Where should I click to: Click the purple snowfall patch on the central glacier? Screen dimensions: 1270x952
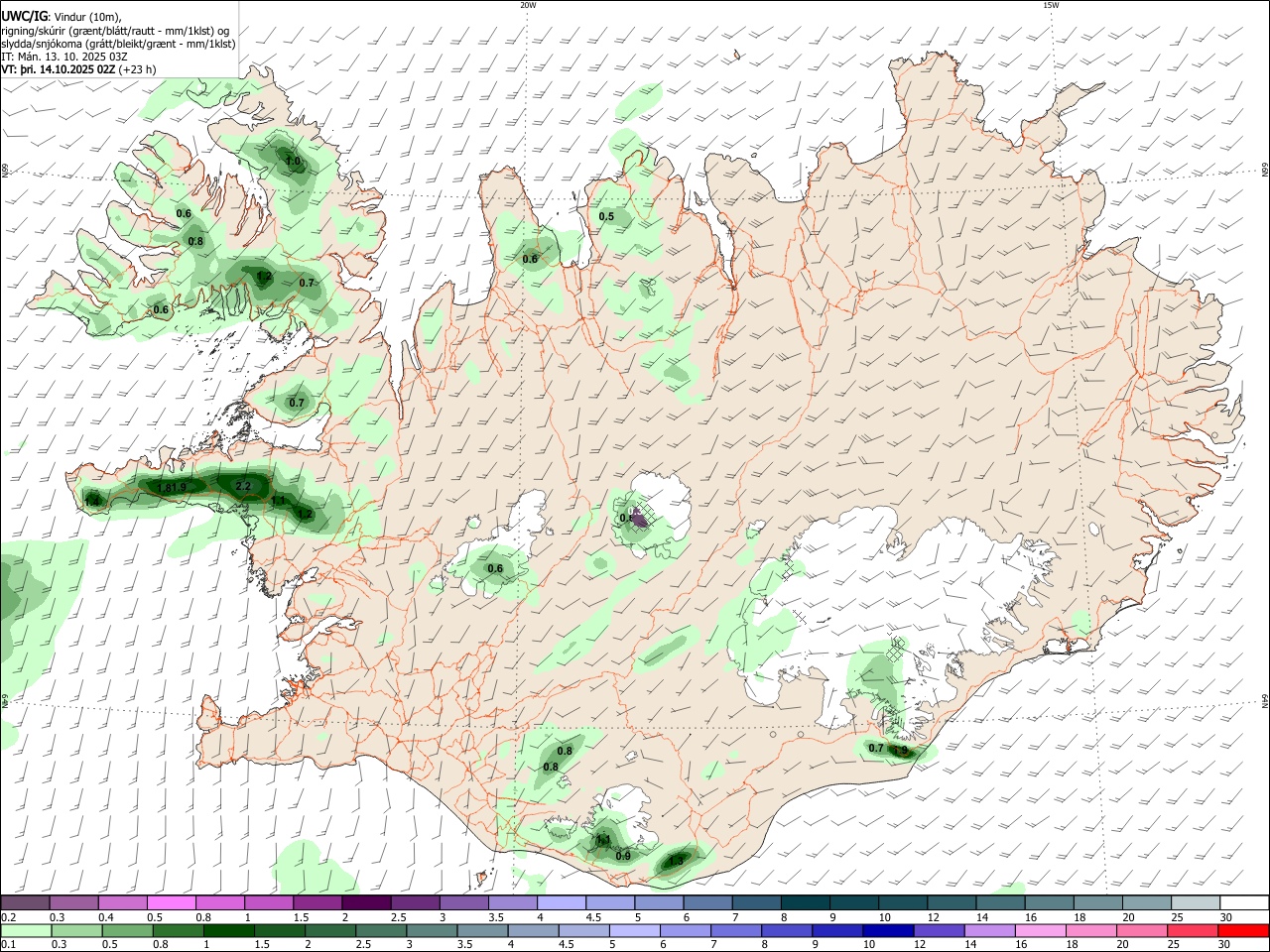click(x=641, y=517)
